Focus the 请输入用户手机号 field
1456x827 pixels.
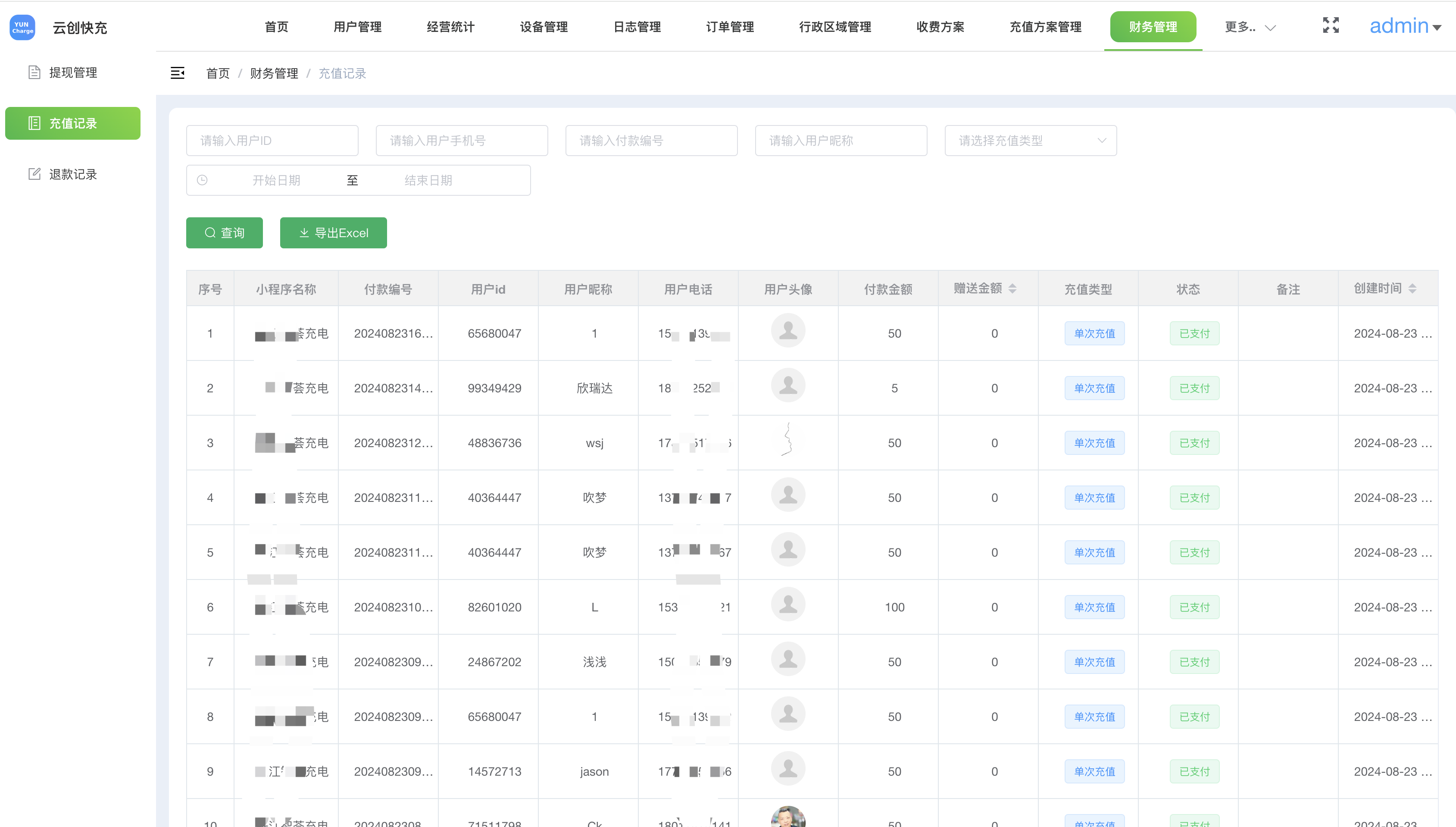click(462, 140)
